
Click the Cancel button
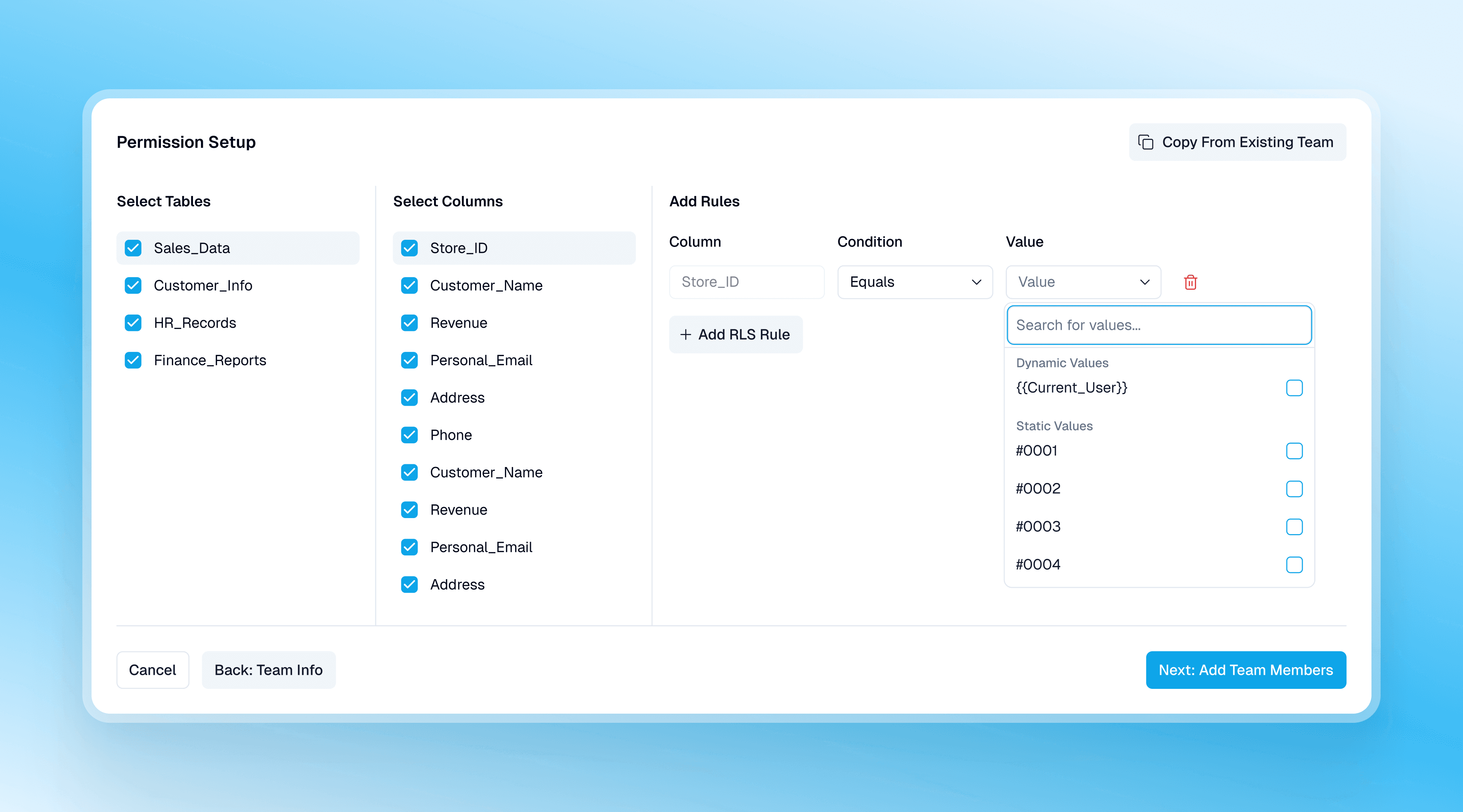(152, 670)
